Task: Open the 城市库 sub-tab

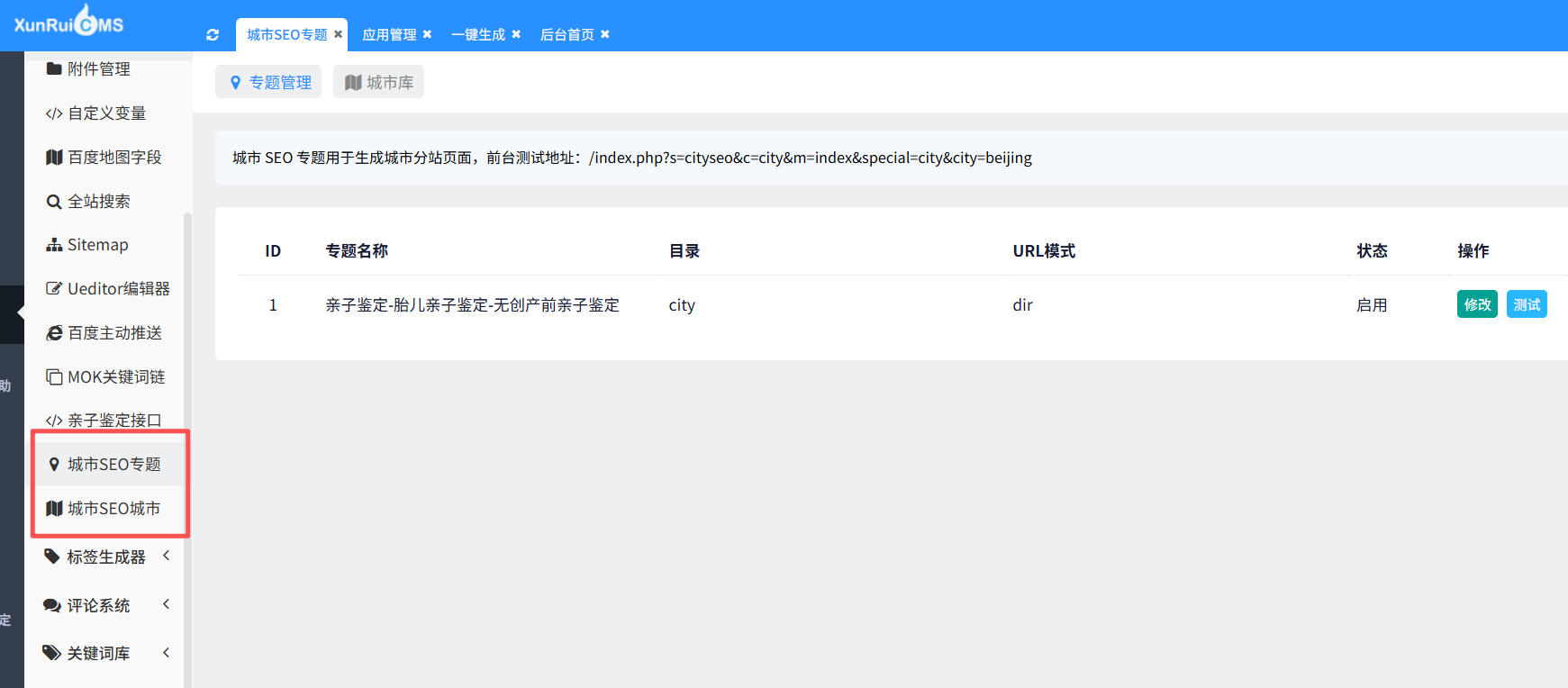Action: 378,82
